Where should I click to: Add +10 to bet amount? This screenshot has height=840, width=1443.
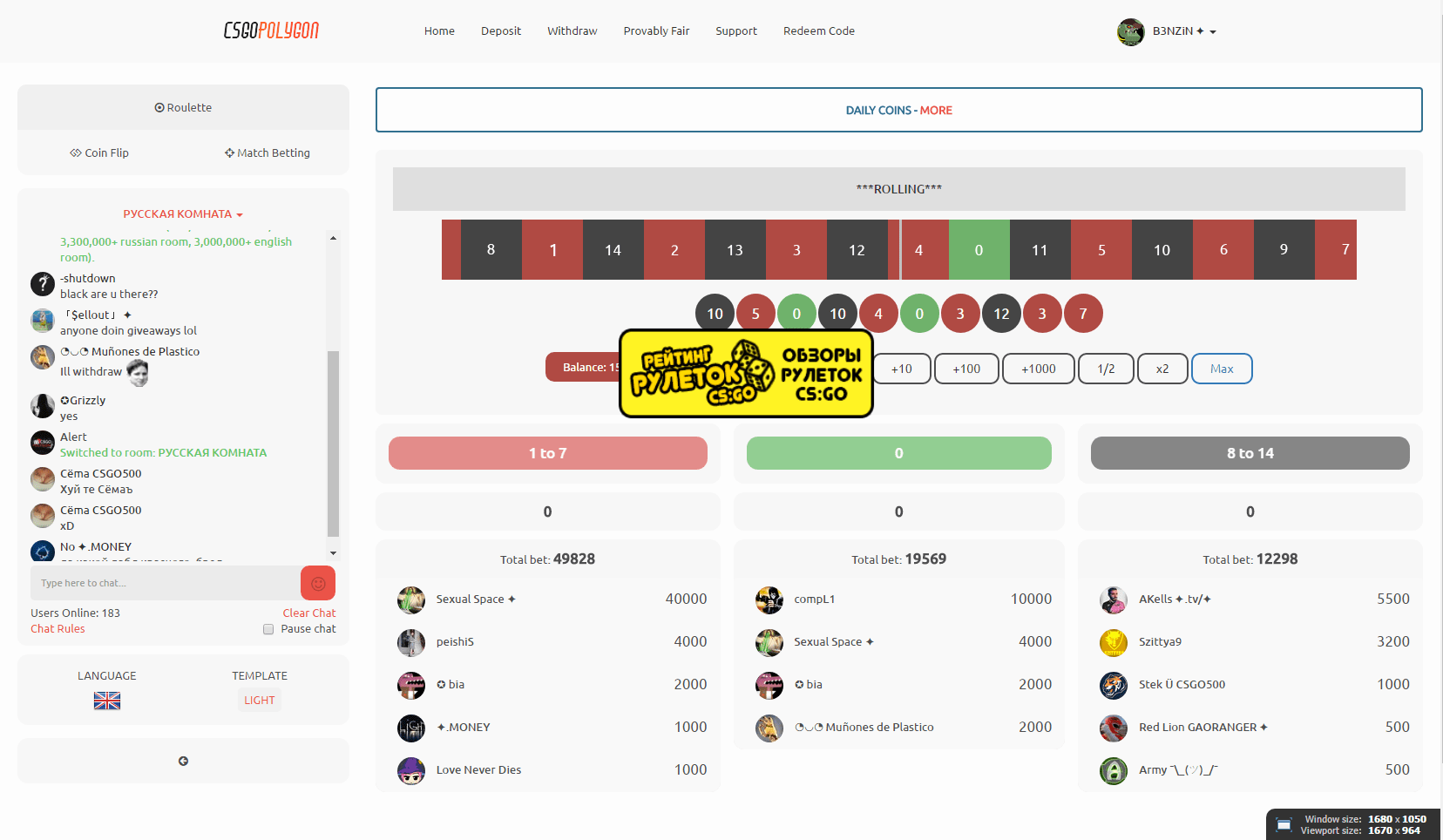(902, 369)
